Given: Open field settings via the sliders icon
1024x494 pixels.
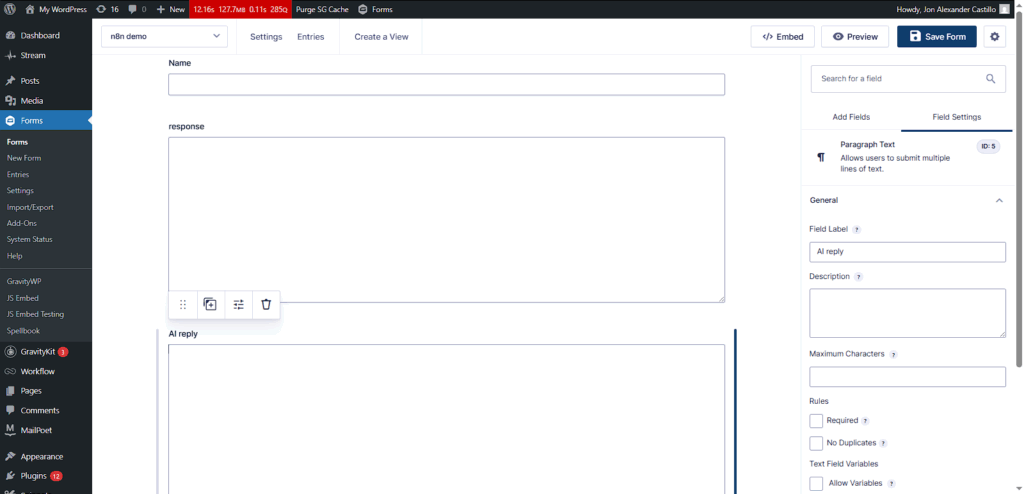Looking at the screenshot, I should pyautogui.click(x=238, y=305).
